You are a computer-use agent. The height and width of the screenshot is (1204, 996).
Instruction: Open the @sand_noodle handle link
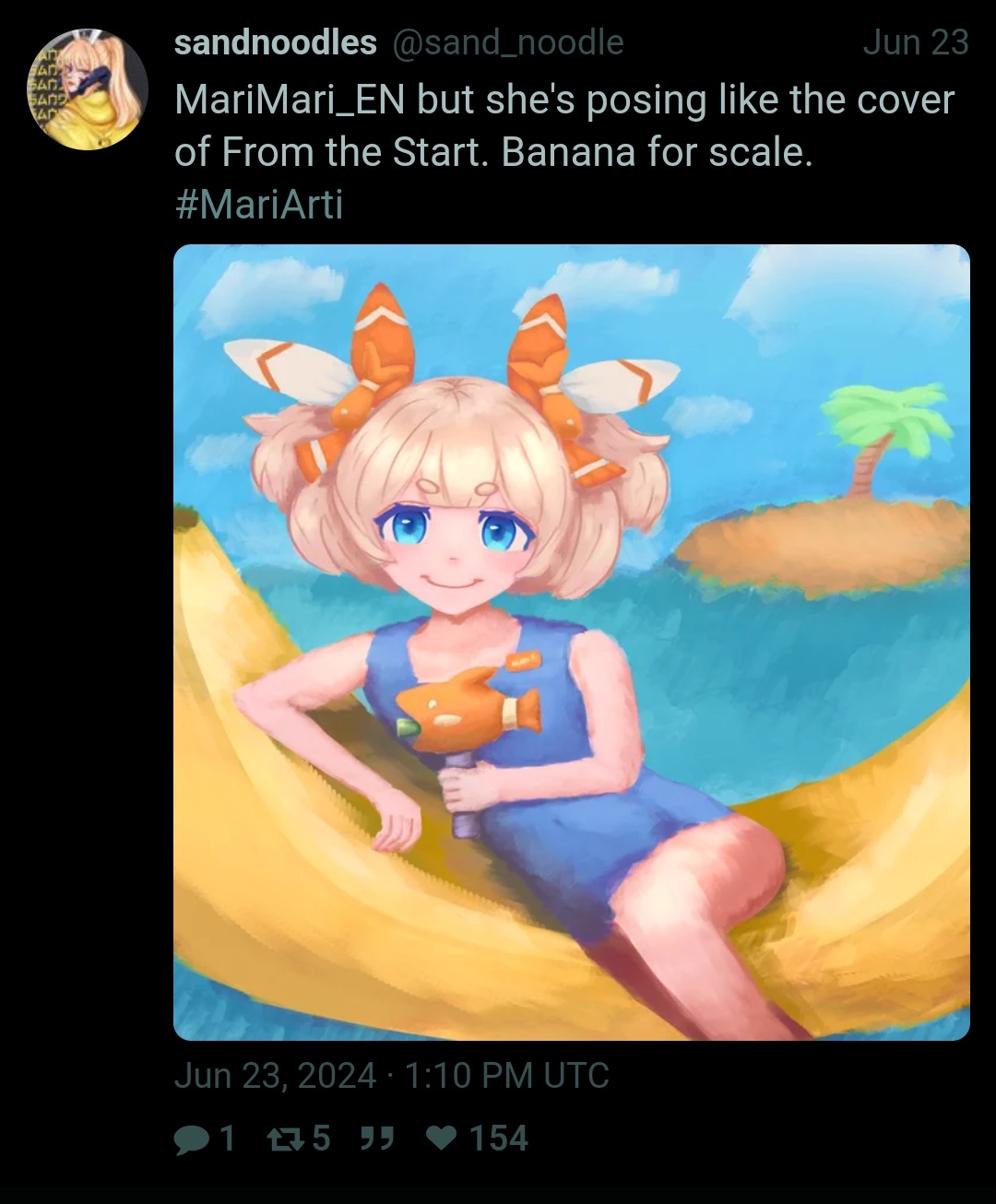[x=508, y=42]
